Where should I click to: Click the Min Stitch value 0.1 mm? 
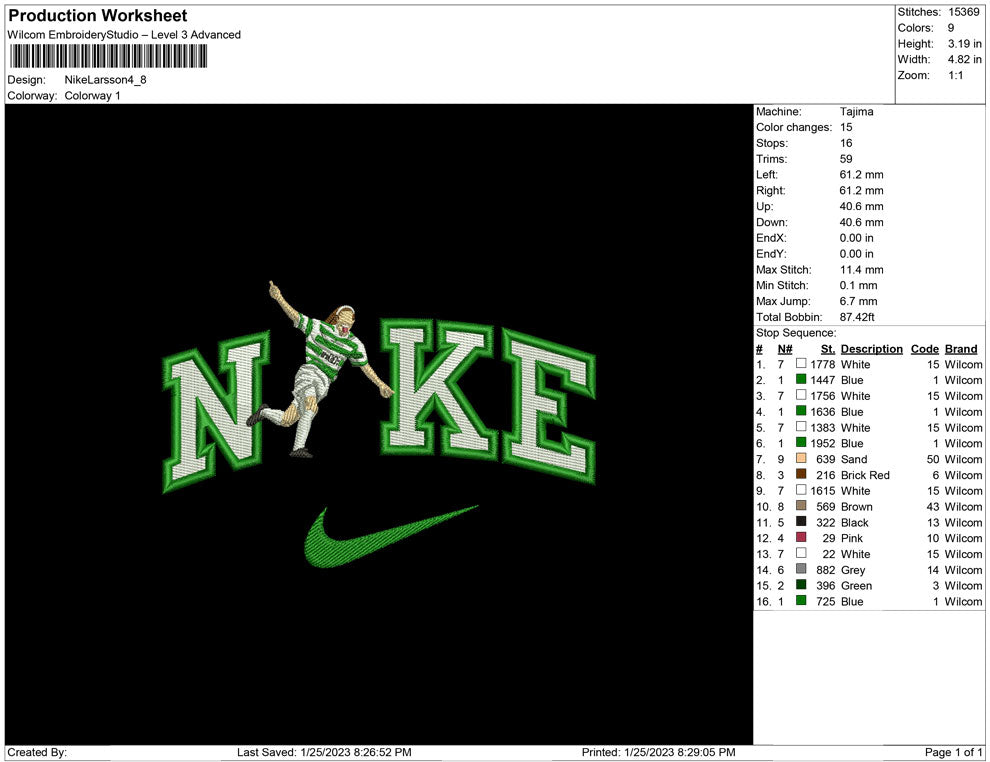[x=858, y=285]
